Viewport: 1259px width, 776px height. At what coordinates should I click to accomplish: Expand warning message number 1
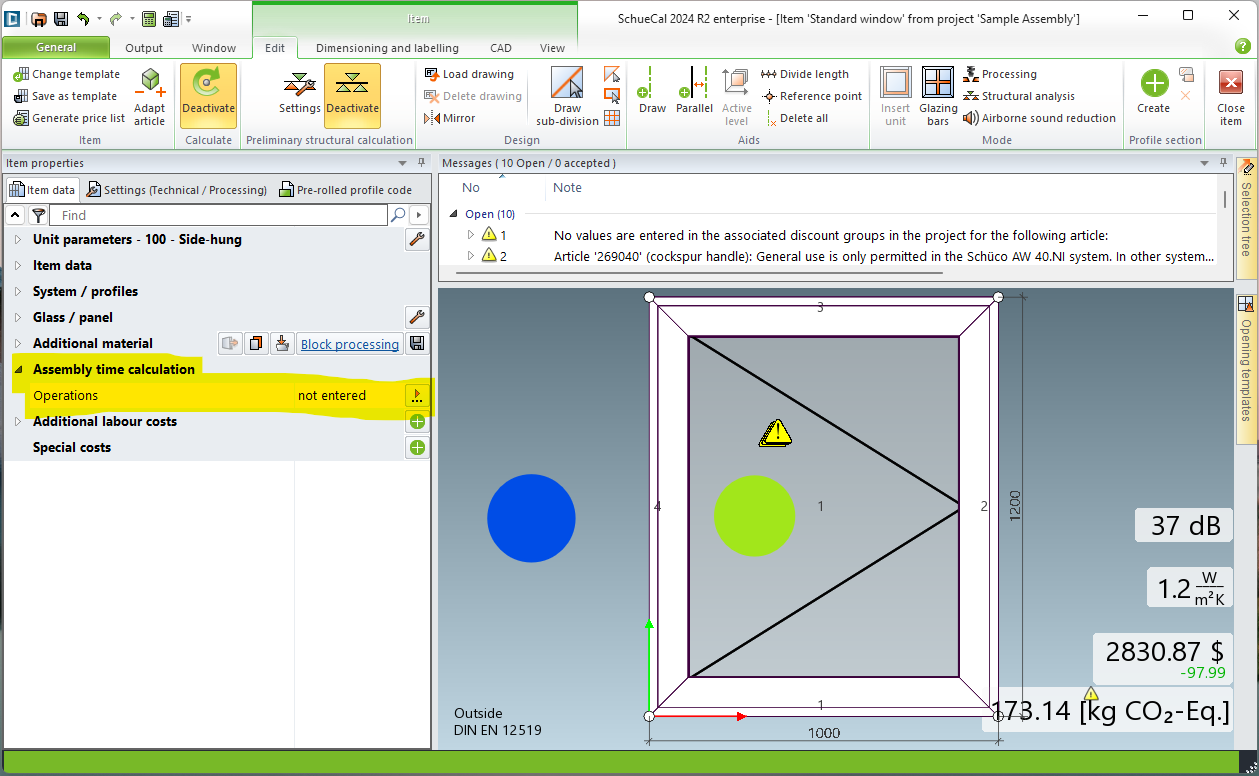(x=471, y=235)
